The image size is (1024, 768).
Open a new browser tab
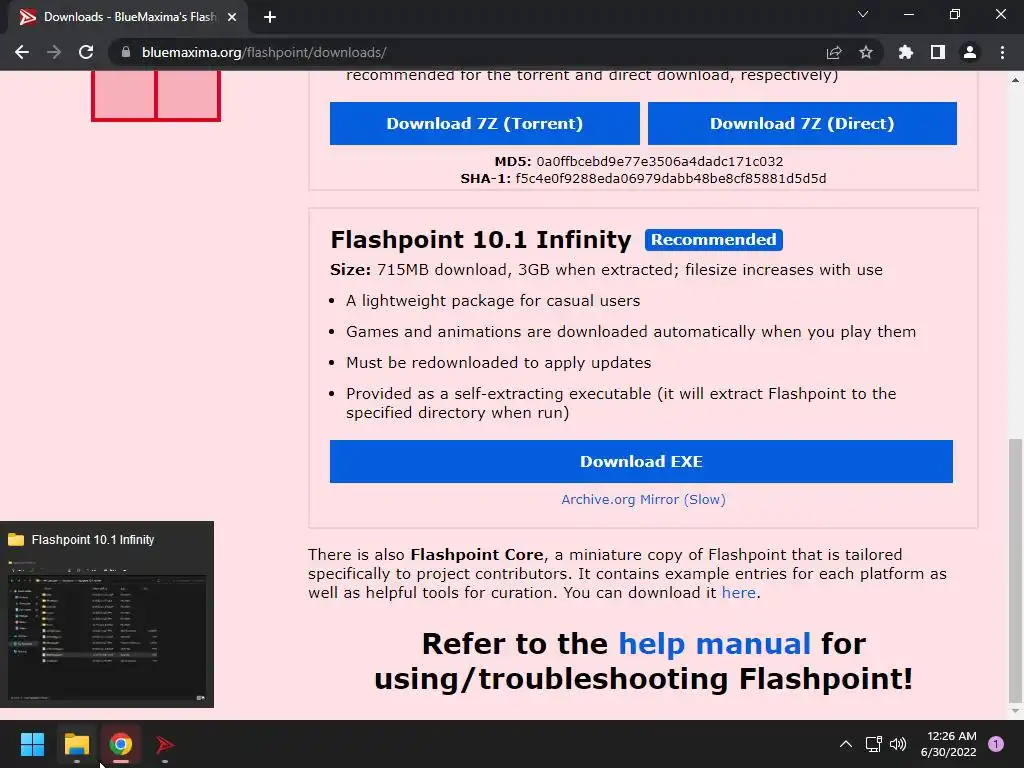pos(270,17)
